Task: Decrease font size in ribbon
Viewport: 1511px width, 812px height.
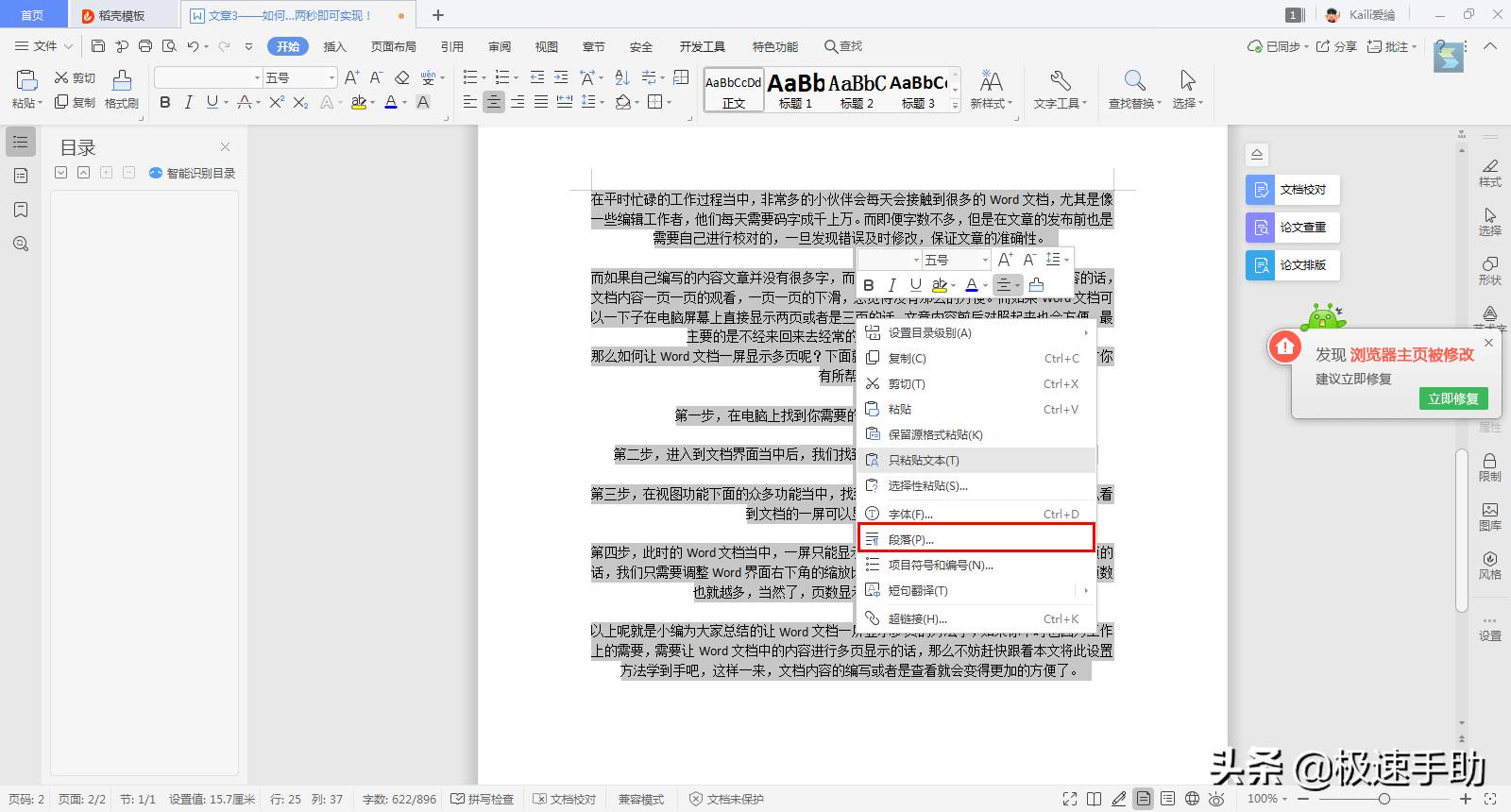Action: [x=376, y=77]
